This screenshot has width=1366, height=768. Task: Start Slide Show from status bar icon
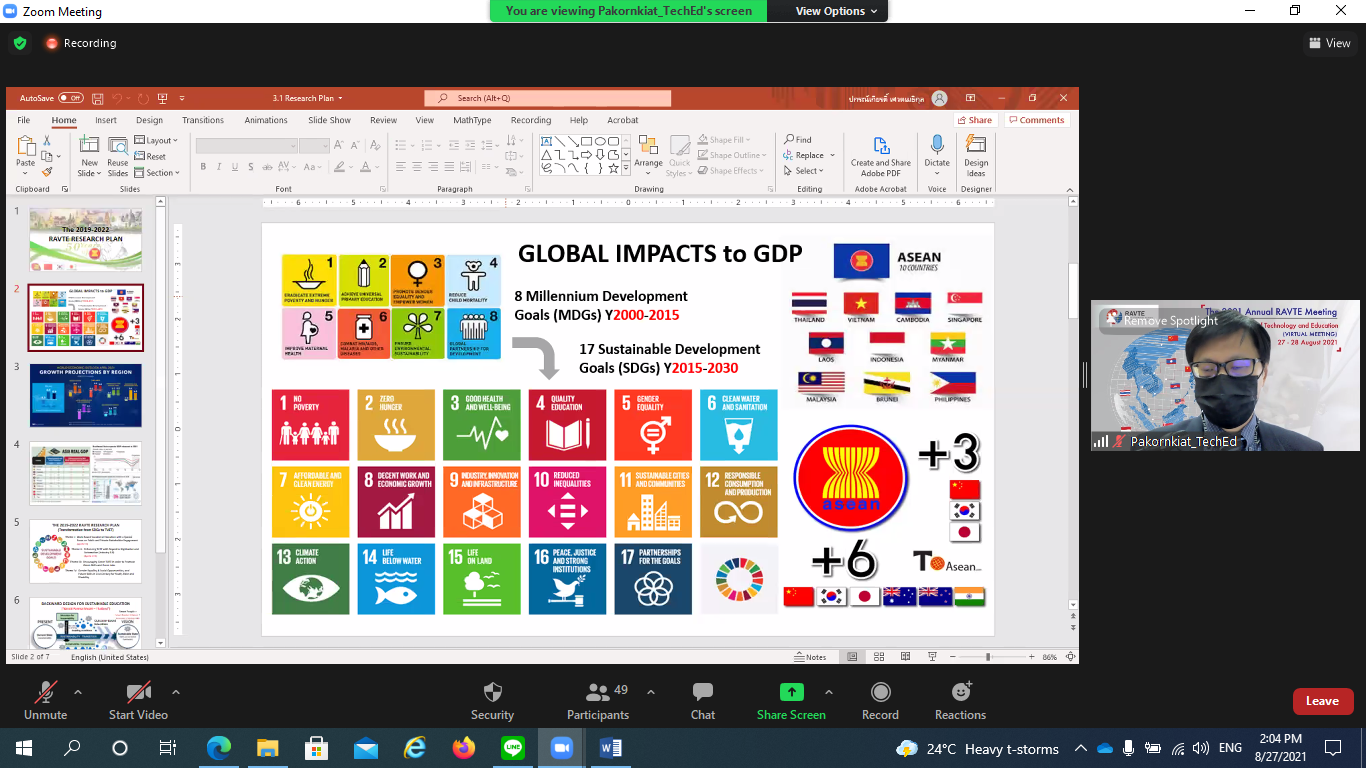[x=930, y=657]
